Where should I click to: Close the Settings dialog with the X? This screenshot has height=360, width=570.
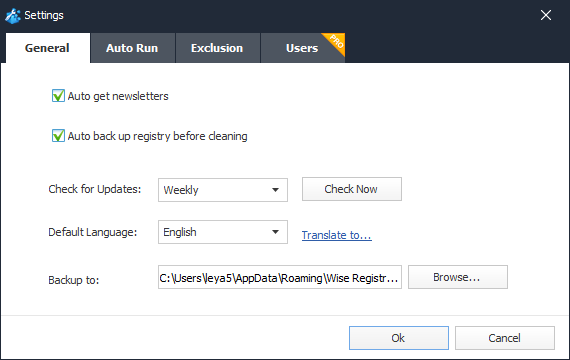point(546,15)
